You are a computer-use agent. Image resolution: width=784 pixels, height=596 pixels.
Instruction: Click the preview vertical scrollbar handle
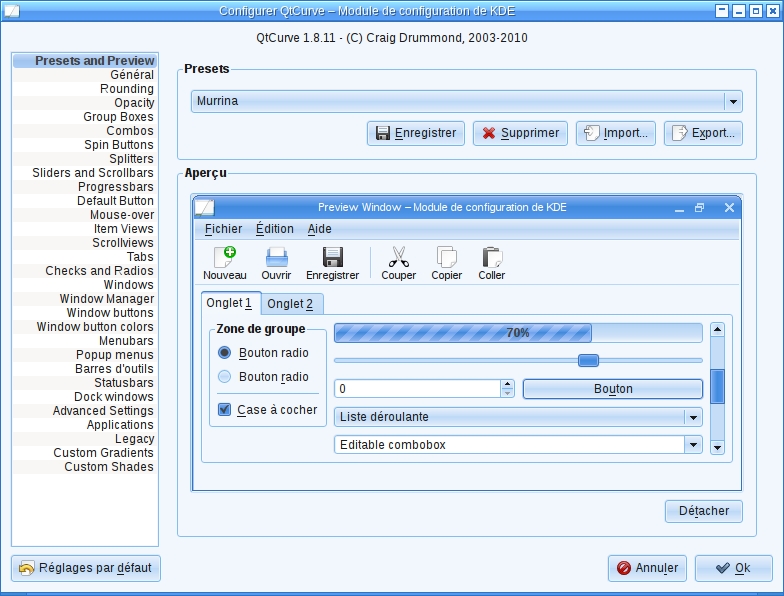718,386
